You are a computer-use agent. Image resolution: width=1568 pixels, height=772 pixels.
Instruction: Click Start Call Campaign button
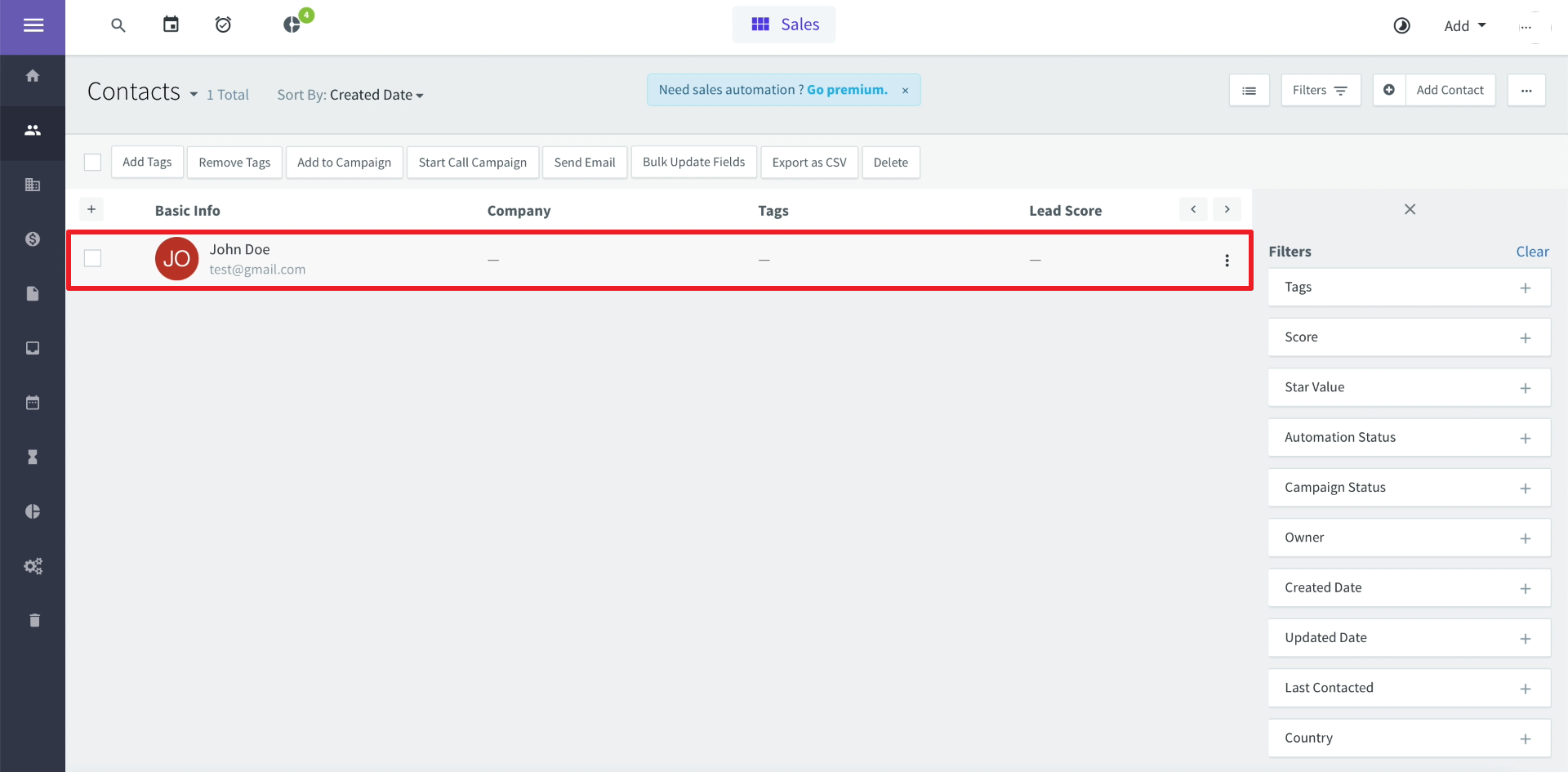click(x=473, y=163)
